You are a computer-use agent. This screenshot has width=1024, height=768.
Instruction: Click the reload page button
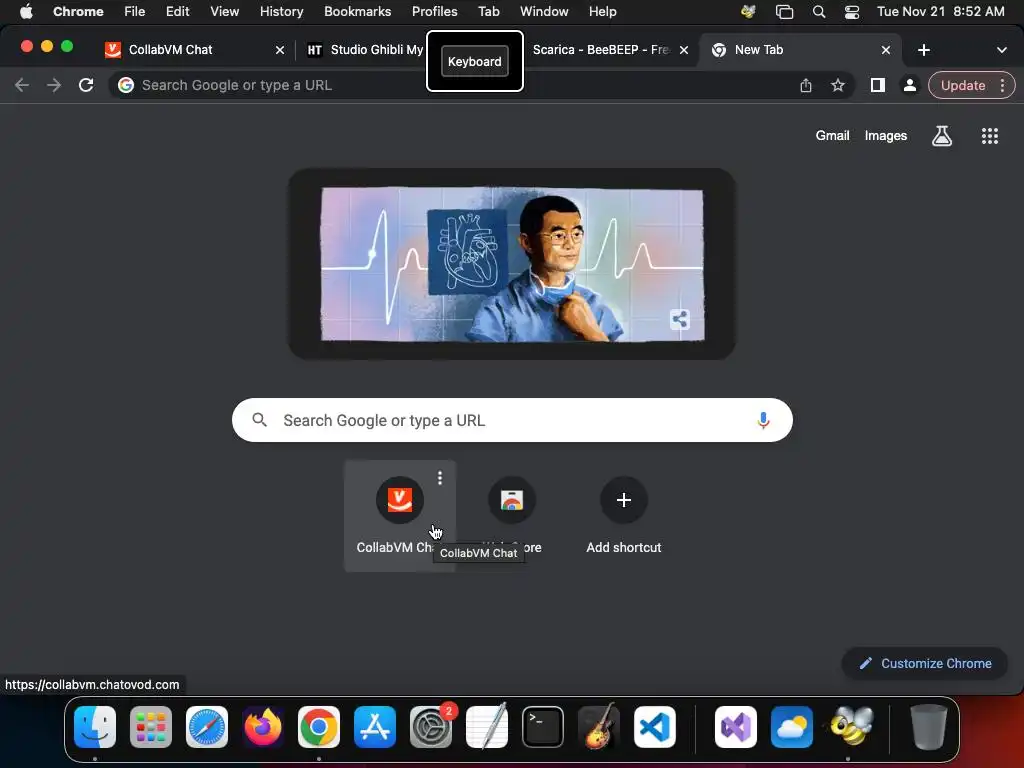86,85
